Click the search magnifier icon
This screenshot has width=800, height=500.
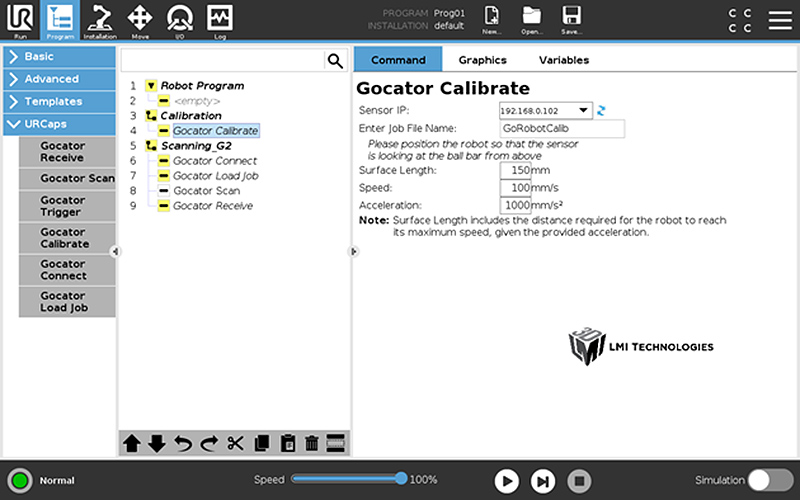coord(335,61)
